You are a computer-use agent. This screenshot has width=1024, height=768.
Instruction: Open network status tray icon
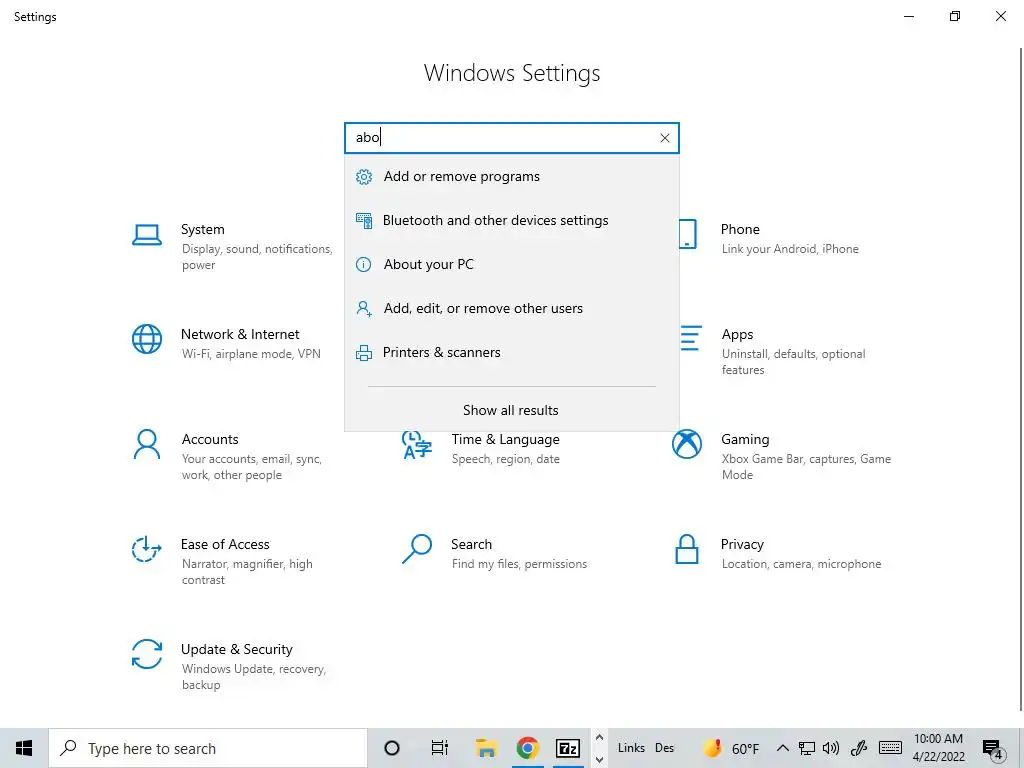pyautogui.click(x=807, y=748)
